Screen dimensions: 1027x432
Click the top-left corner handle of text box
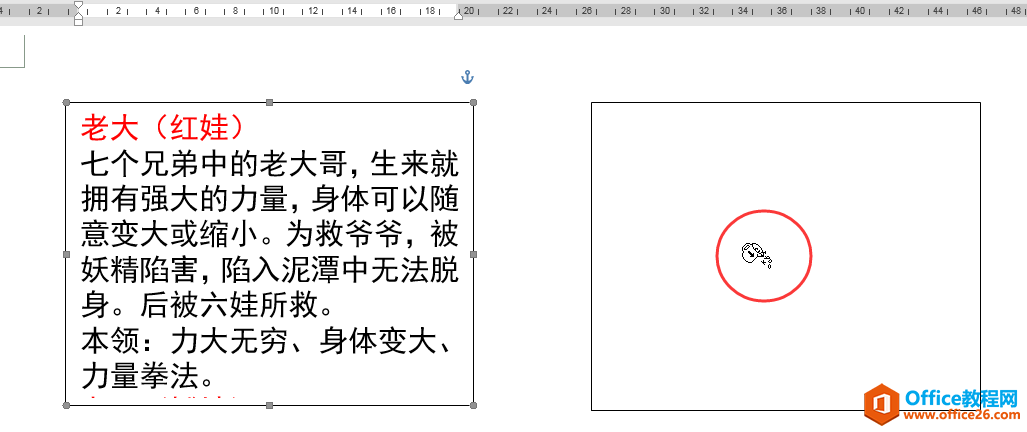pos(65,103)
